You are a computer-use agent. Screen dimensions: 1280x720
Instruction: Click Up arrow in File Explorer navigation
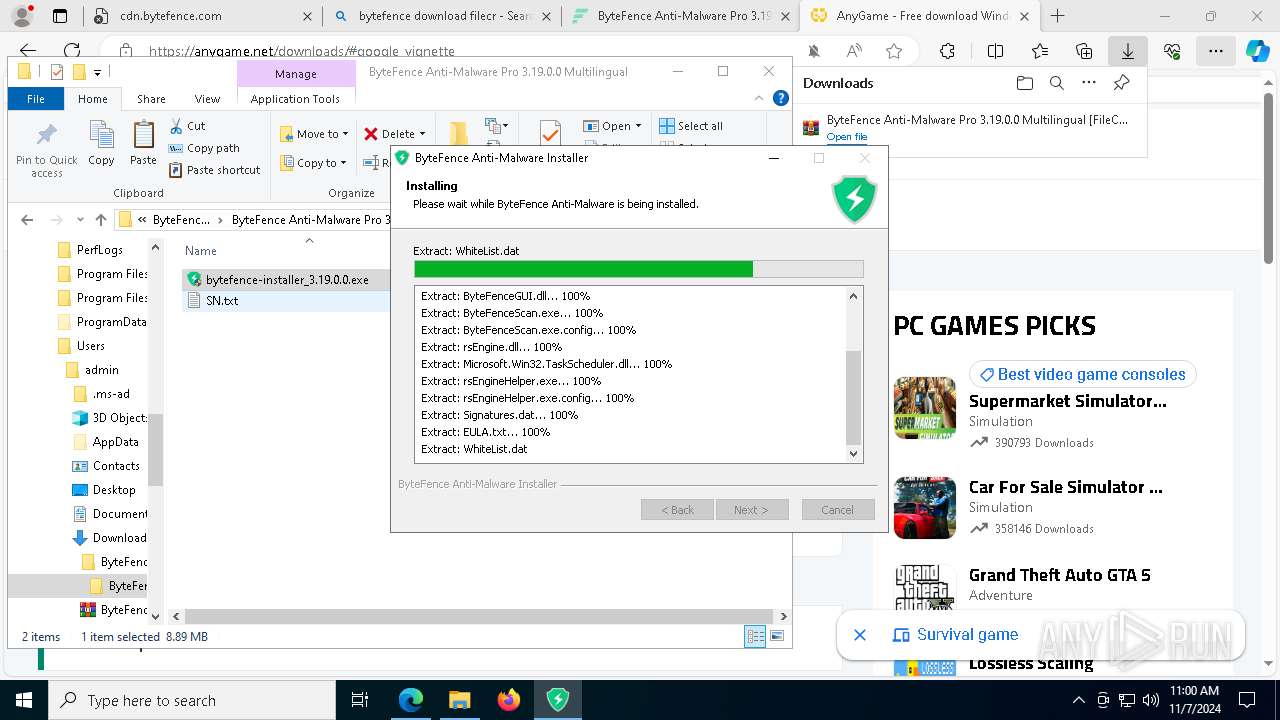point(100,220)
